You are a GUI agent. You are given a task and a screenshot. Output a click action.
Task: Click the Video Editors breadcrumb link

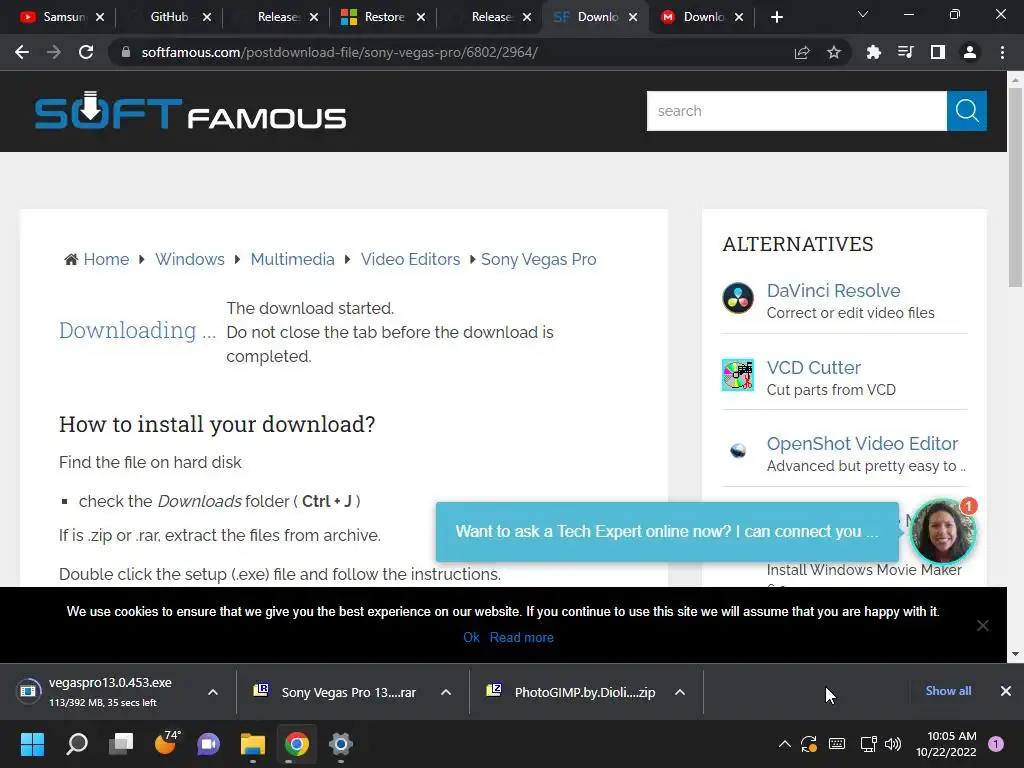click(410, 259)
